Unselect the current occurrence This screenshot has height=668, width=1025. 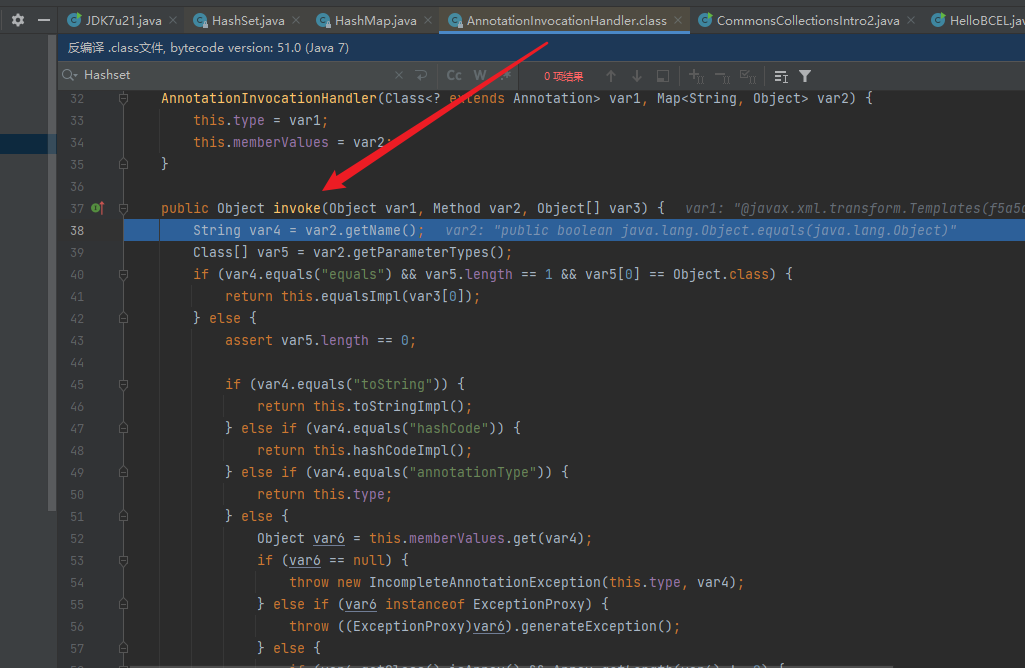point(722,76)
